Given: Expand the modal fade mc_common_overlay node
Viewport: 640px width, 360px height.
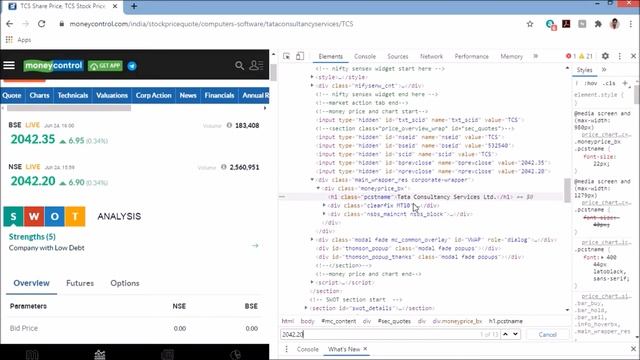Looking at the screenshot, I should tap(312, 240).
